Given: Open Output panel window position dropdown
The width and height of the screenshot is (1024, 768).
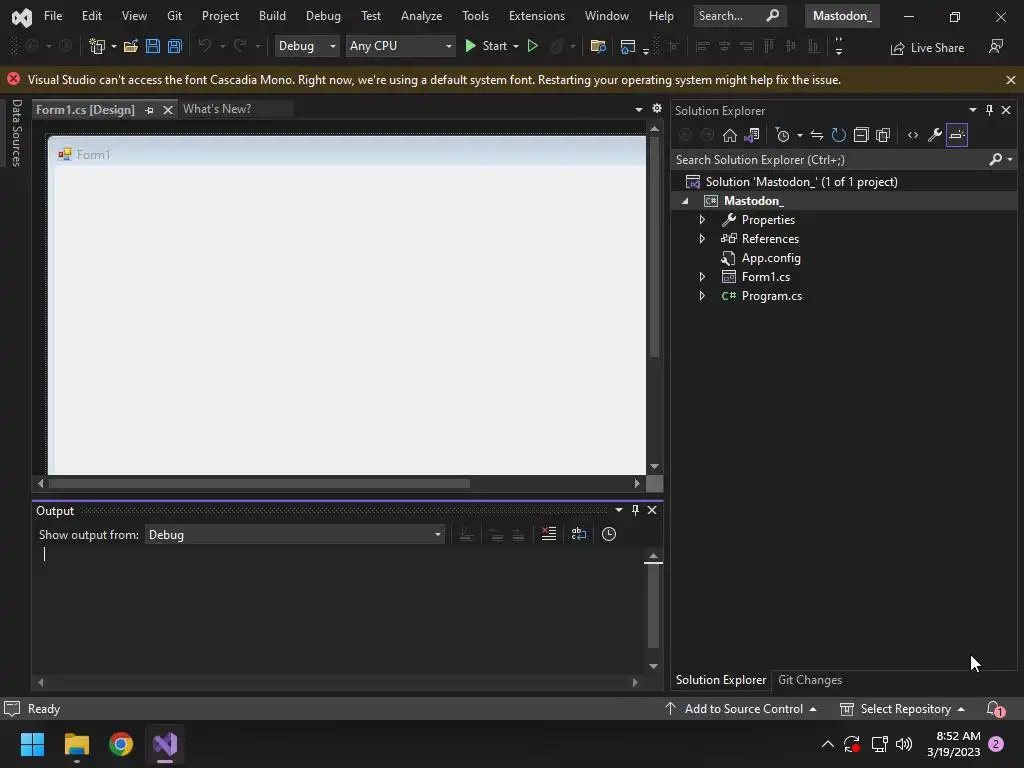Looking at the screenshot, I should tap(618, 510).
